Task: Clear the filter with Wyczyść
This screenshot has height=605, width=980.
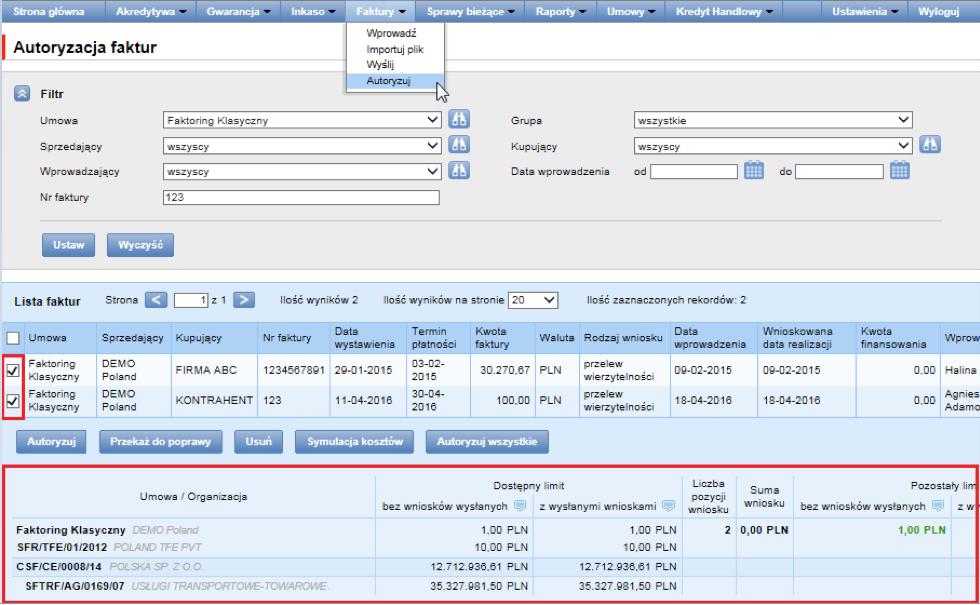Action: [x=140, y=245]
